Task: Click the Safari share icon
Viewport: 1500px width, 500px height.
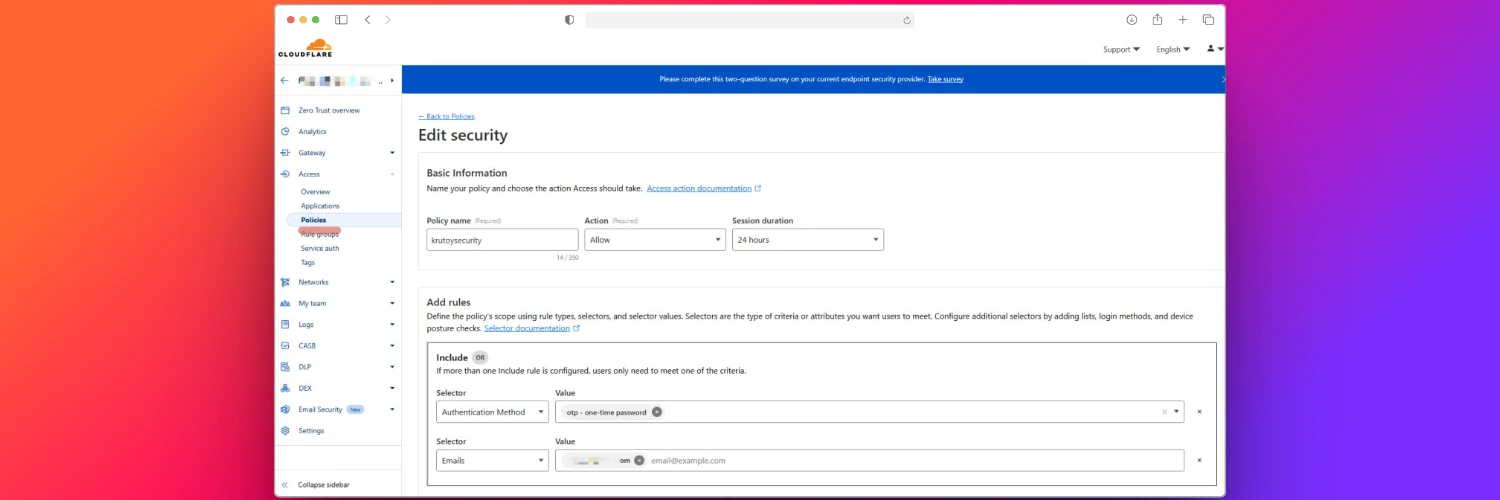Action: click(x=1157, y=20)
